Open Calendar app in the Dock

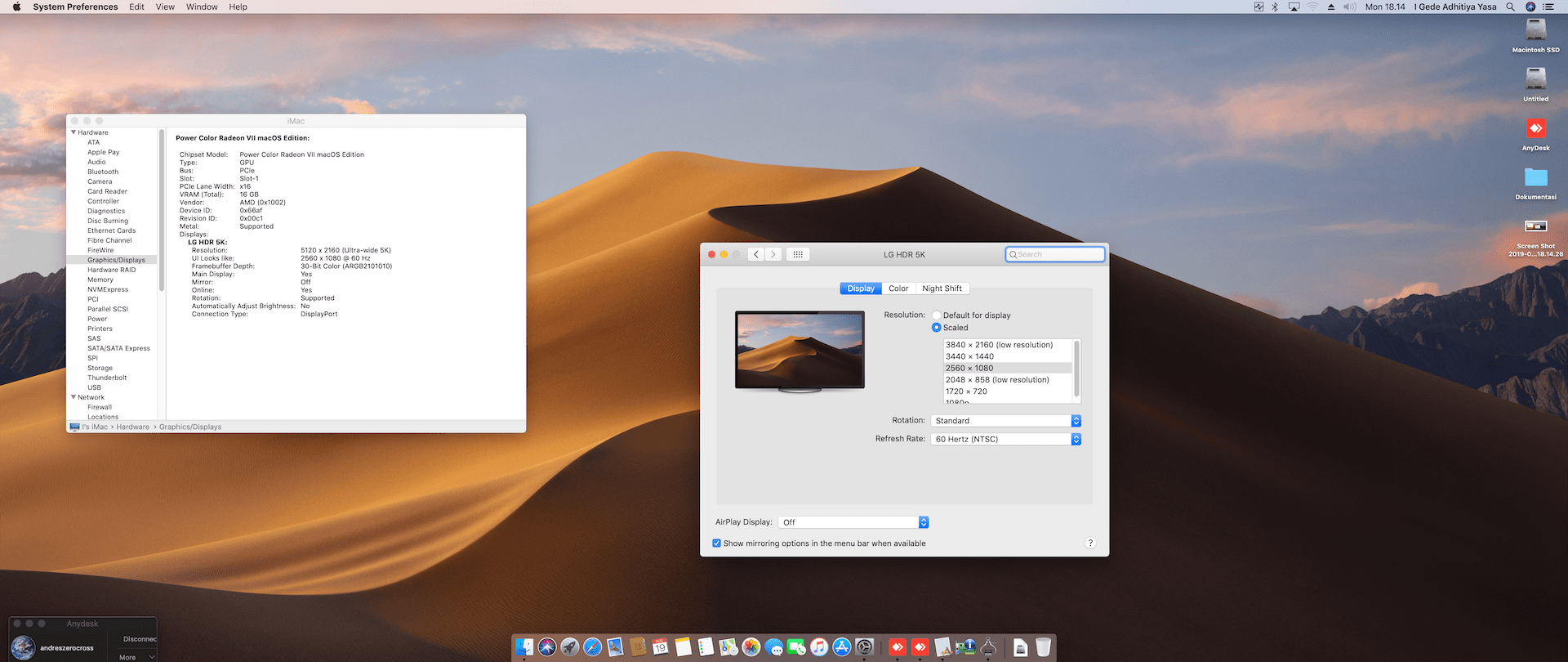pyautogui.click(x=661, y=647)
